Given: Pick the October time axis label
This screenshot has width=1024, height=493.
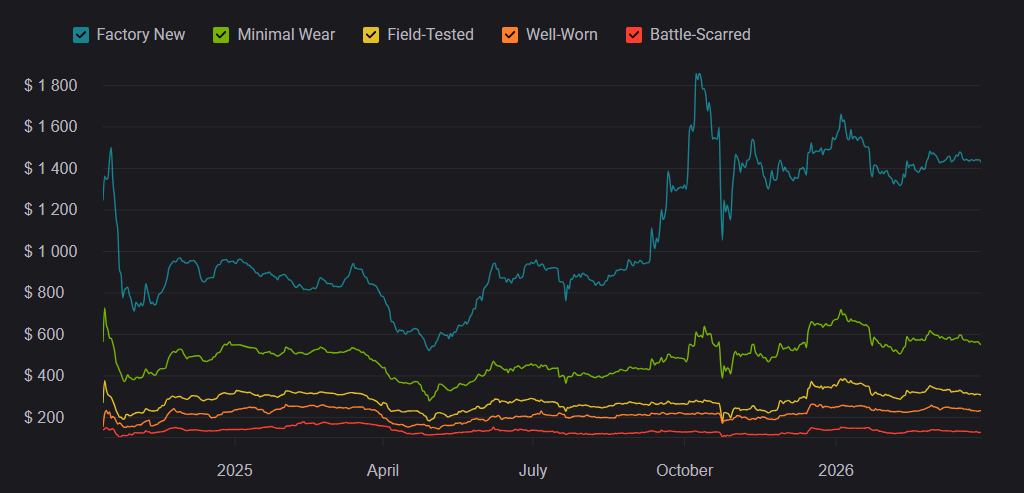Looking at the screenshot, I should coord(685,470).
